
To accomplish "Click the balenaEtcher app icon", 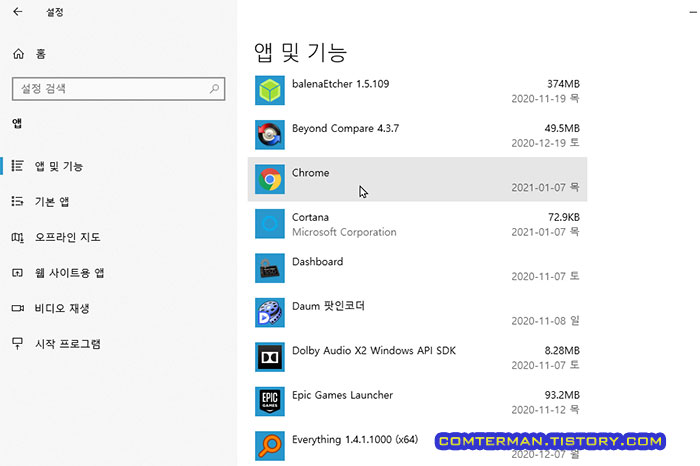I will pyautogui.click(x=270, y=90).
